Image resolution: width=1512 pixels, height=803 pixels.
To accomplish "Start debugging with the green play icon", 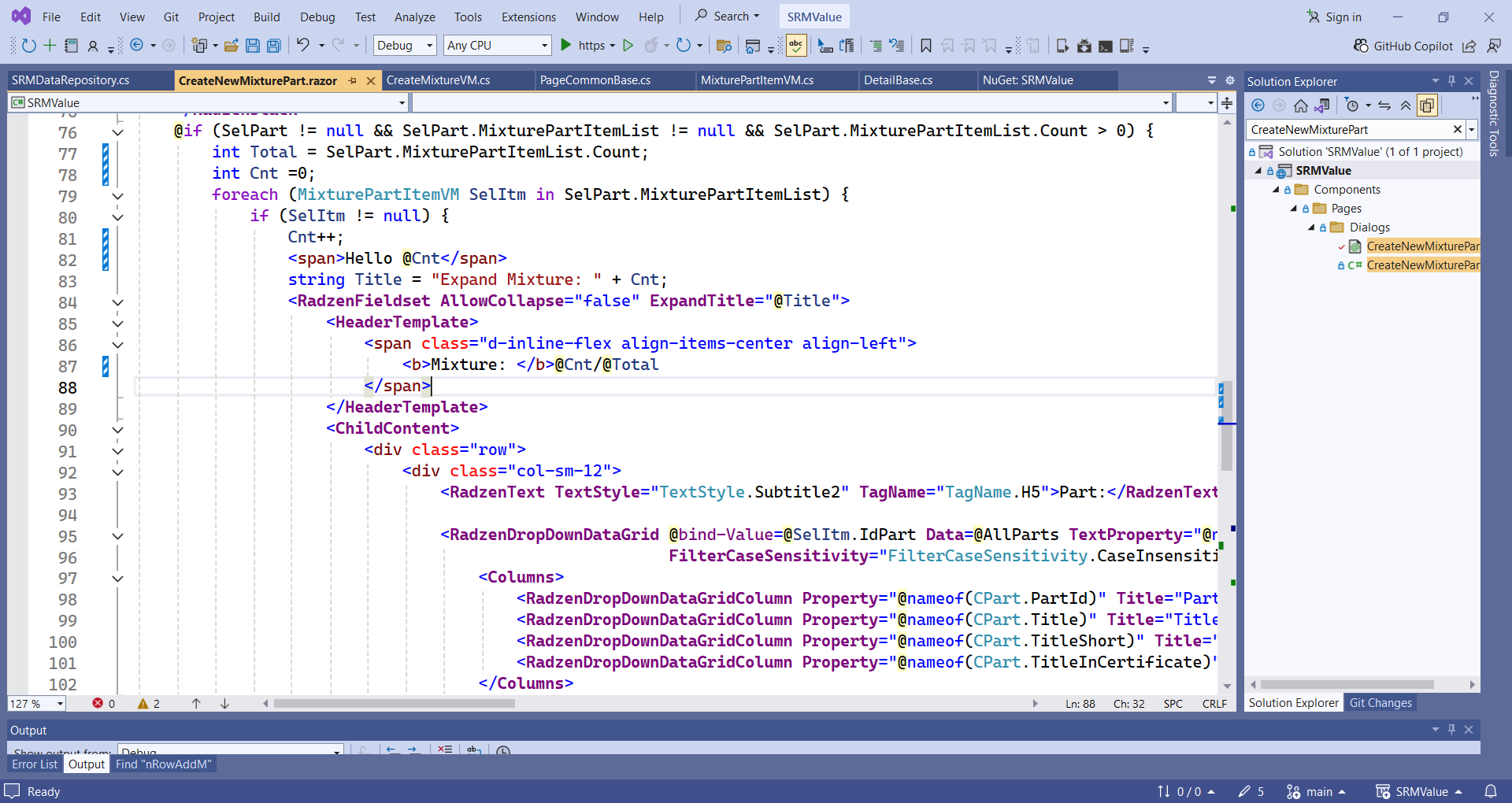I will tap(565, 46).
